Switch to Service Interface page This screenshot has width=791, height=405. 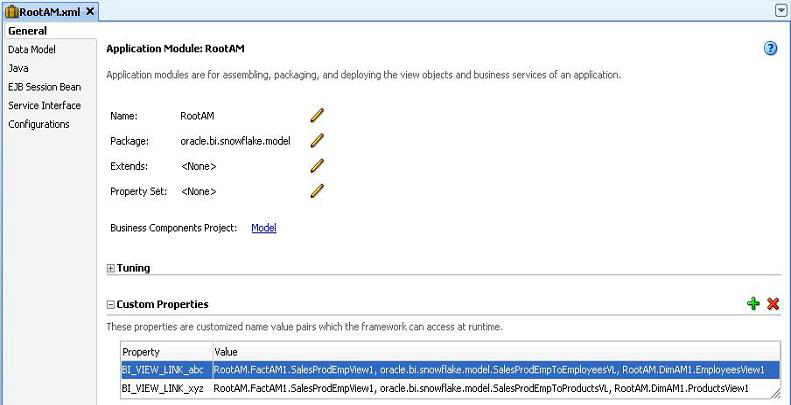click(44, 105)
